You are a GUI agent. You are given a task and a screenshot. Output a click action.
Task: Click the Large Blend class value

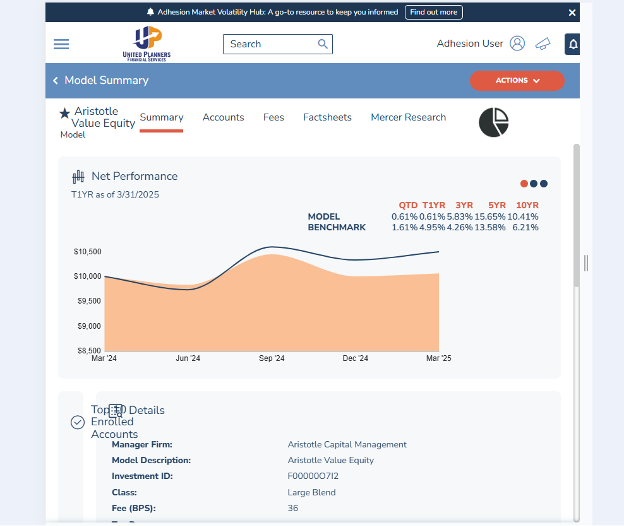tap(311, 492)
